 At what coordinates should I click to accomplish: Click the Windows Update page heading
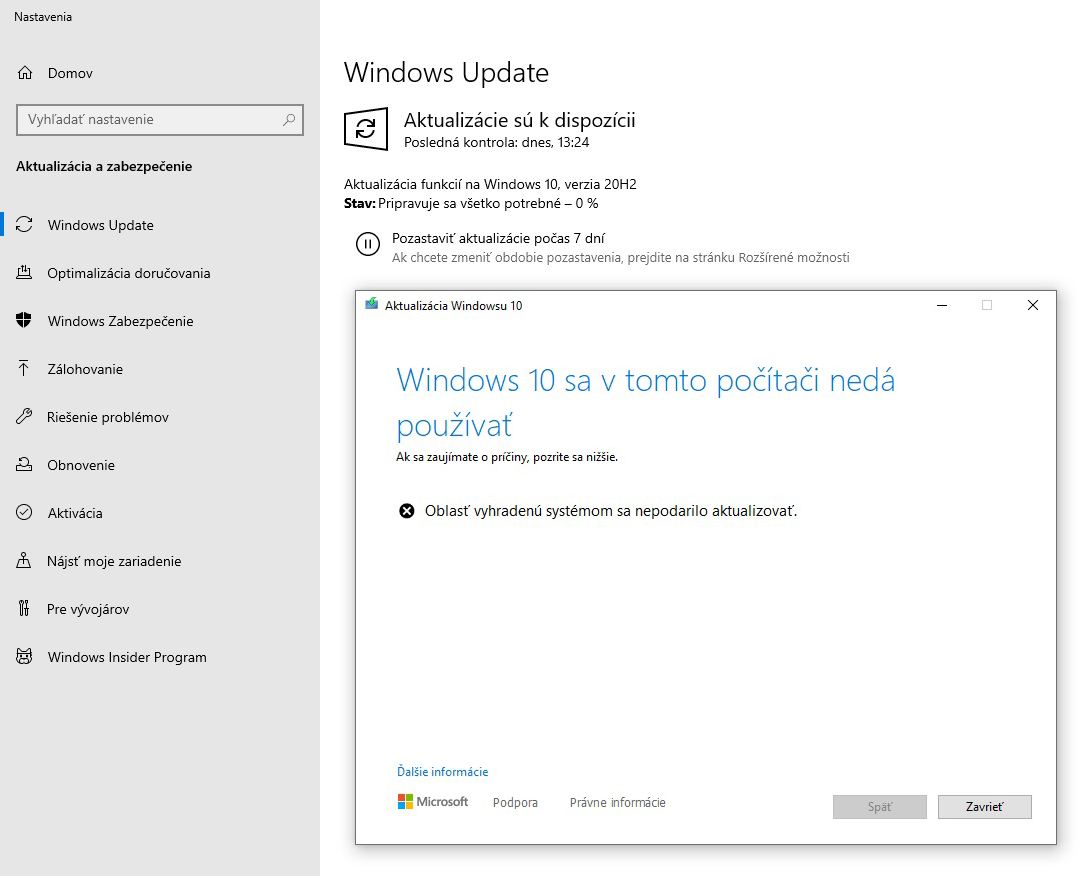446,73
